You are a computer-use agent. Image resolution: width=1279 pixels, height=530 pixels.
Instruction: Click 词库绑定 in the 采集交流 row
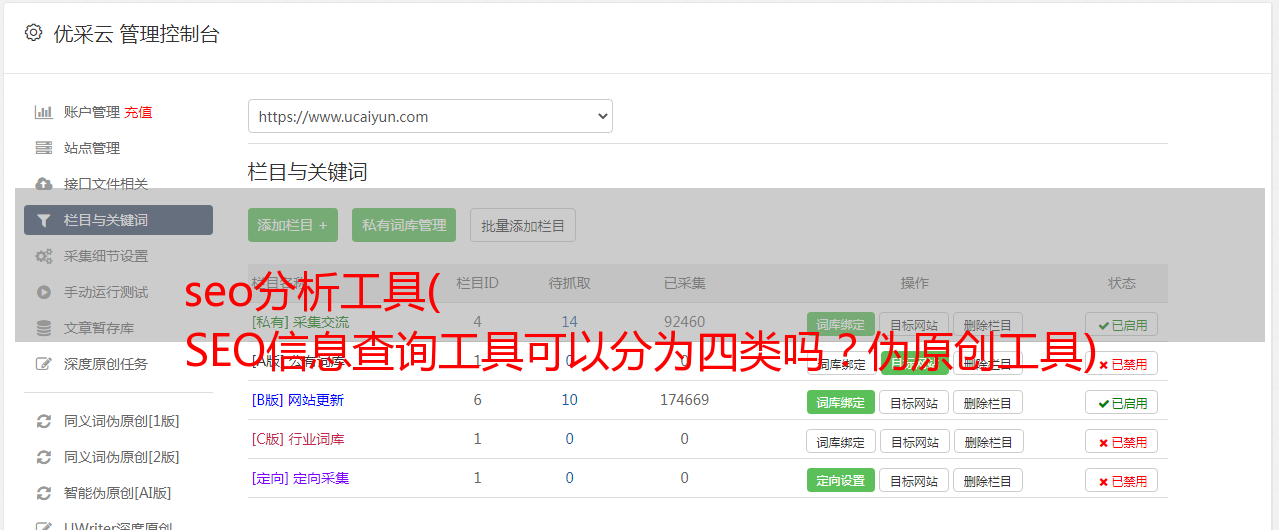841,325
